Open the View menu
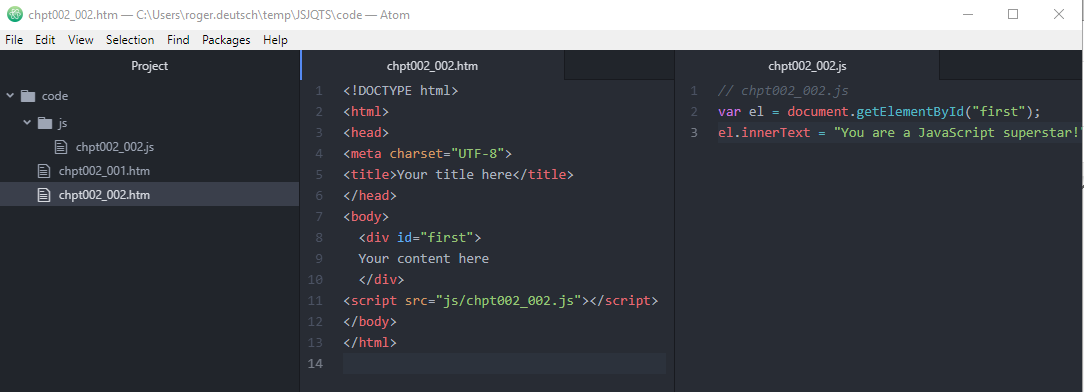1084x392 pixels. [x=81, y=40]
